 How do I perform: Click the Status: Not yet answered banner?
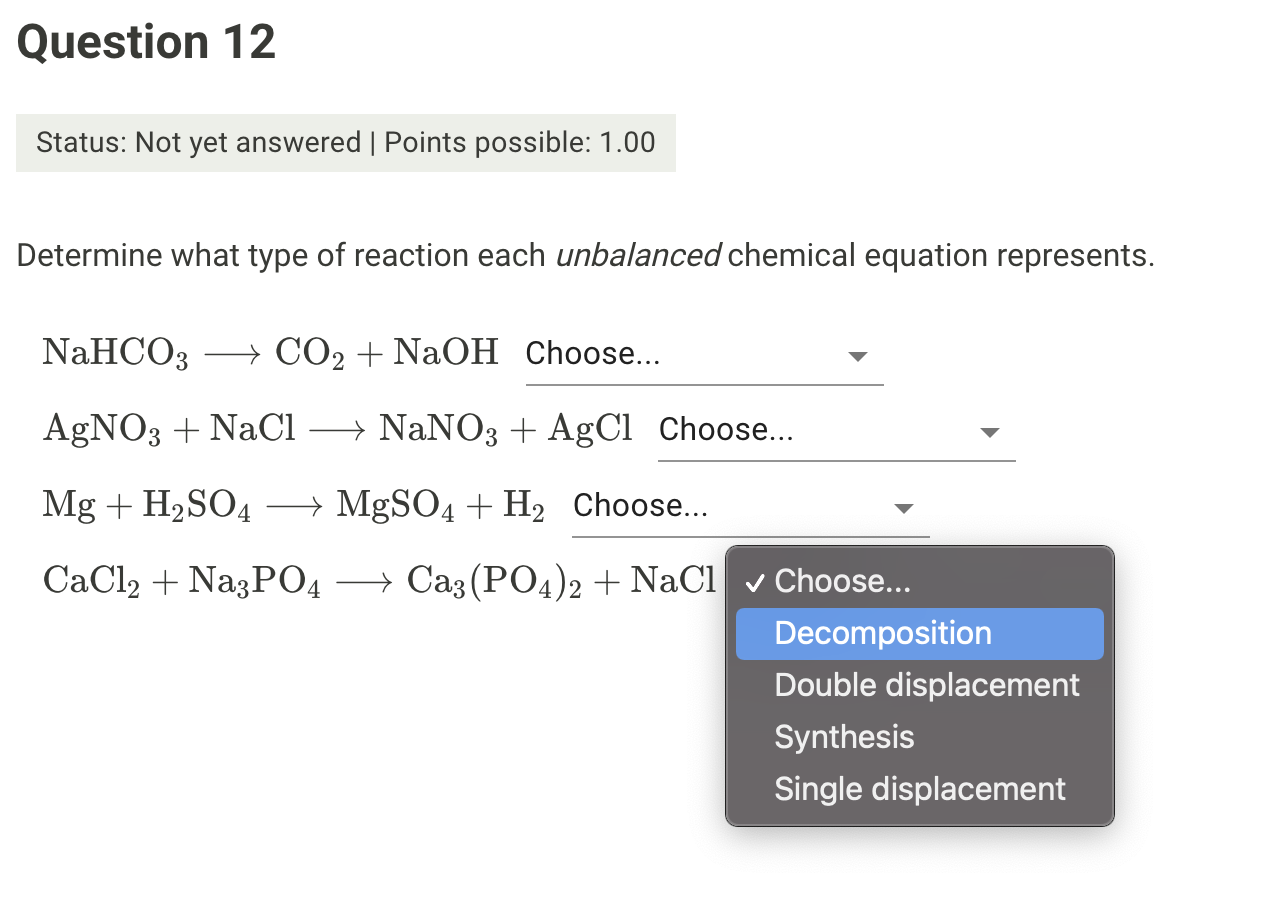(x=346, y=143)
